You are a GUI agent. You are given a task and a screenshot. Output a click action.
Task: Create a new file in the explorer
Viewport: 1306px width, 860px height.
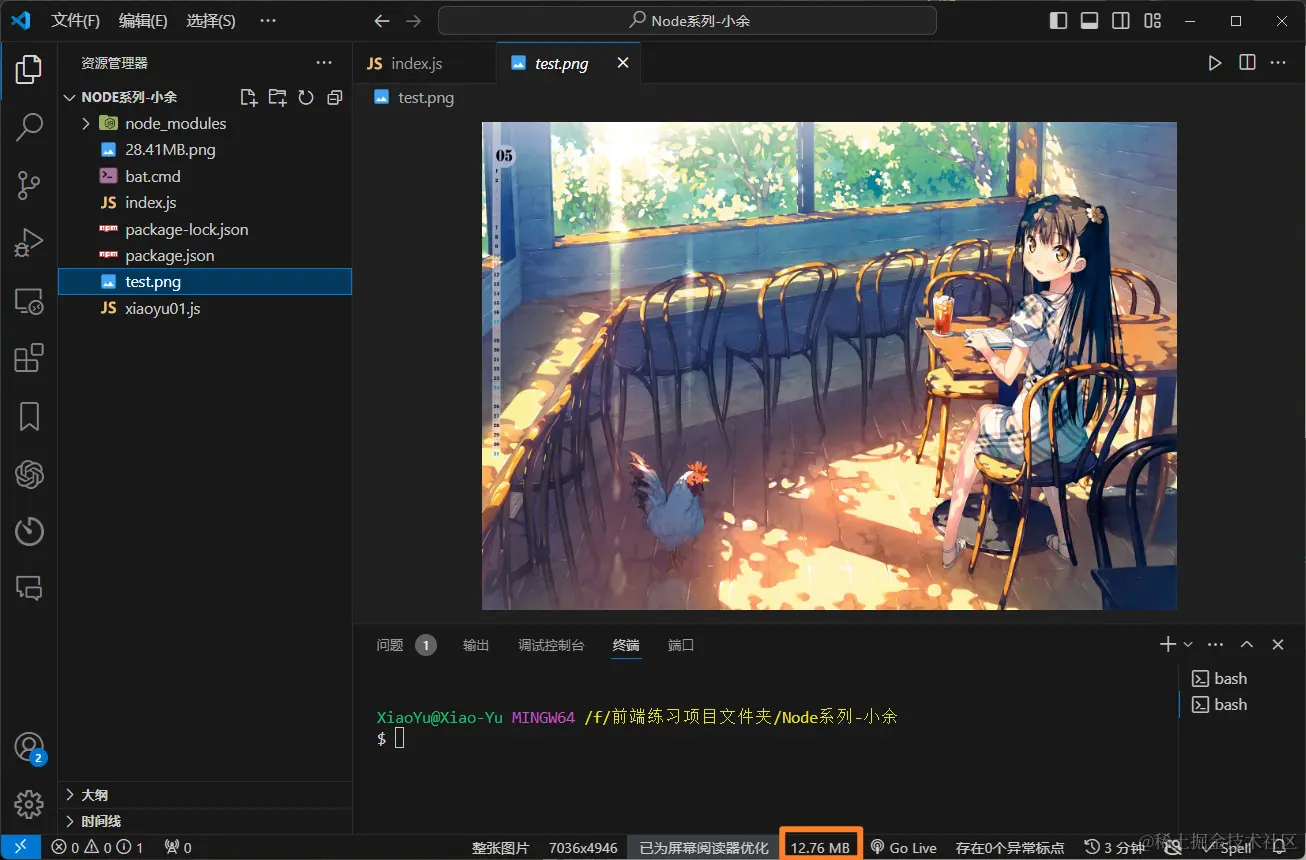click(249, 97)
